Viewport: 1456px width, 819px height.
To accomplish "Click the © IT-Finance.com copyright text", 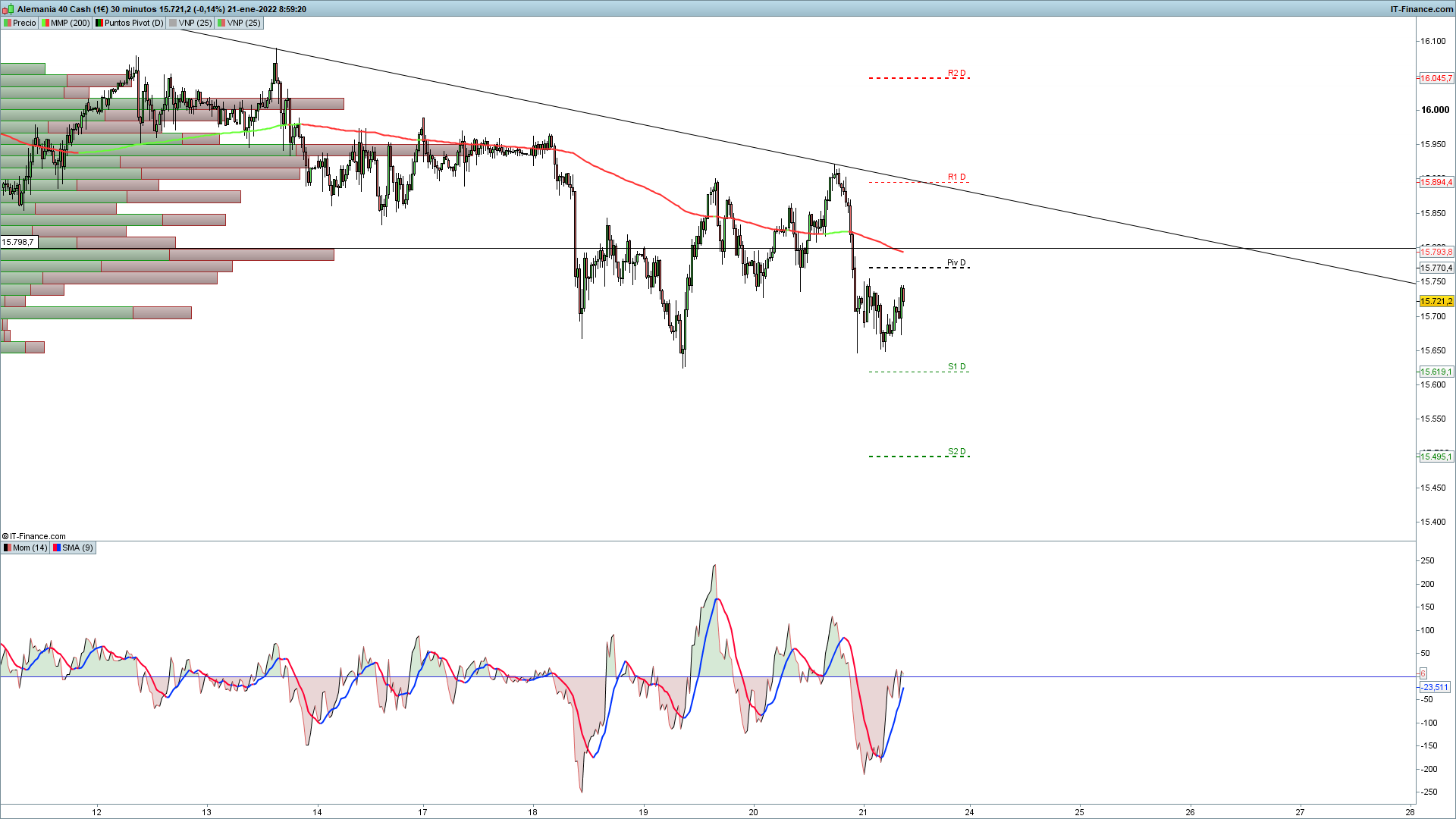I will pos(34,536).
